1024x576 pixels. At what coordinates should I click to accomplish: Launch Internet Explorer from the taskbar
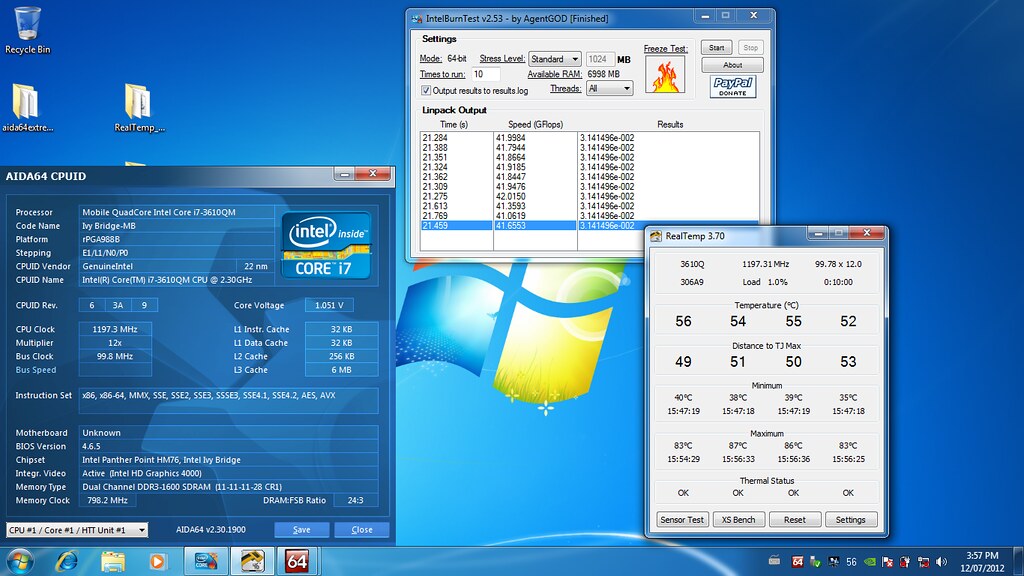(x=67, y=560)
